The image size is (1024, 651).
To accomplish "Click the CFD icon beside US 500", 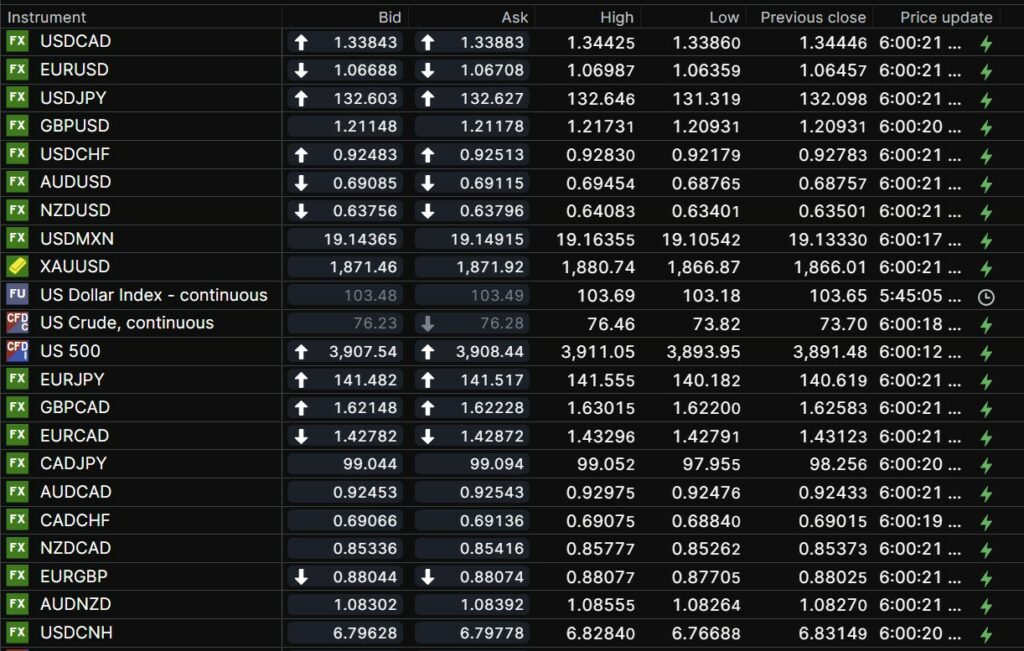I will click(17, 351).
